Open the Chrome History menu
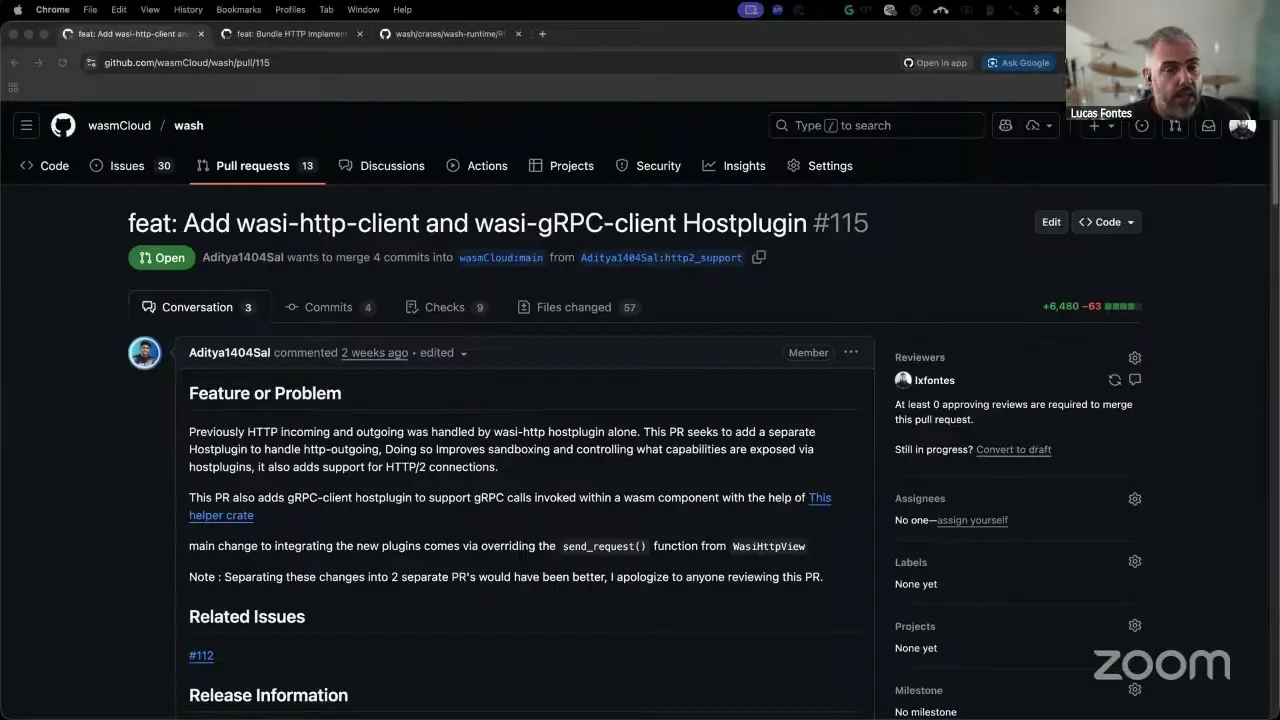This screenshot has width=1280, height=720. point(188,10)
